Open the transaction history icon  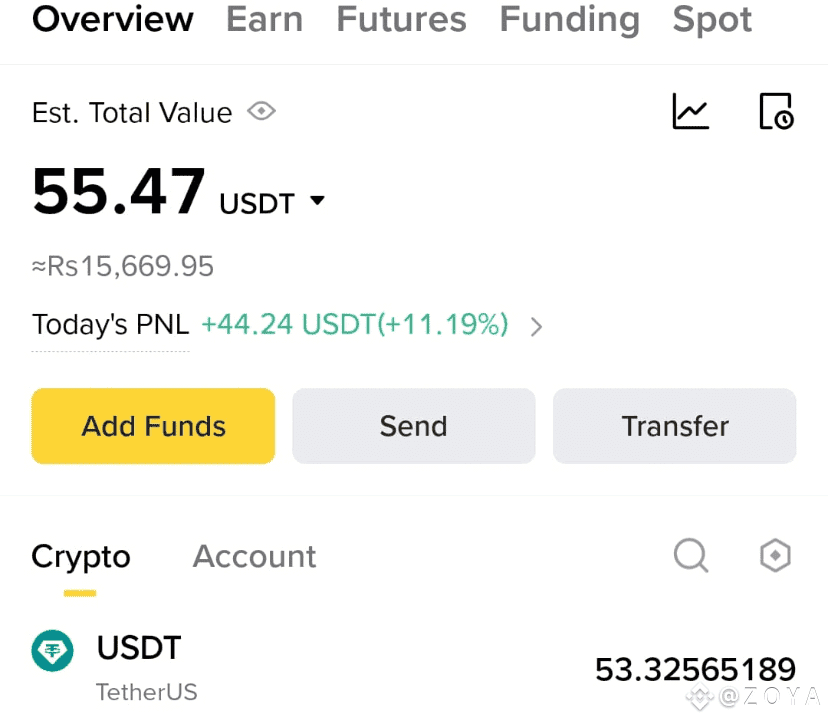775,111
